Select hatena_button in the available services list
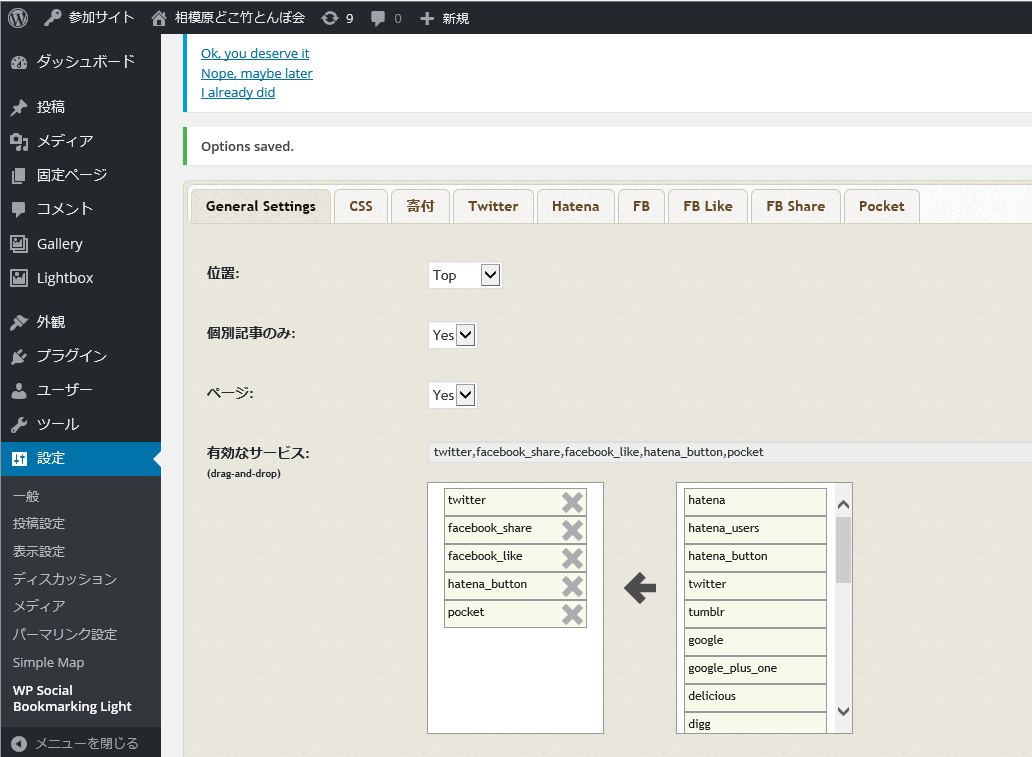Viewport: 1032px width, 757px height. [755, 558]
